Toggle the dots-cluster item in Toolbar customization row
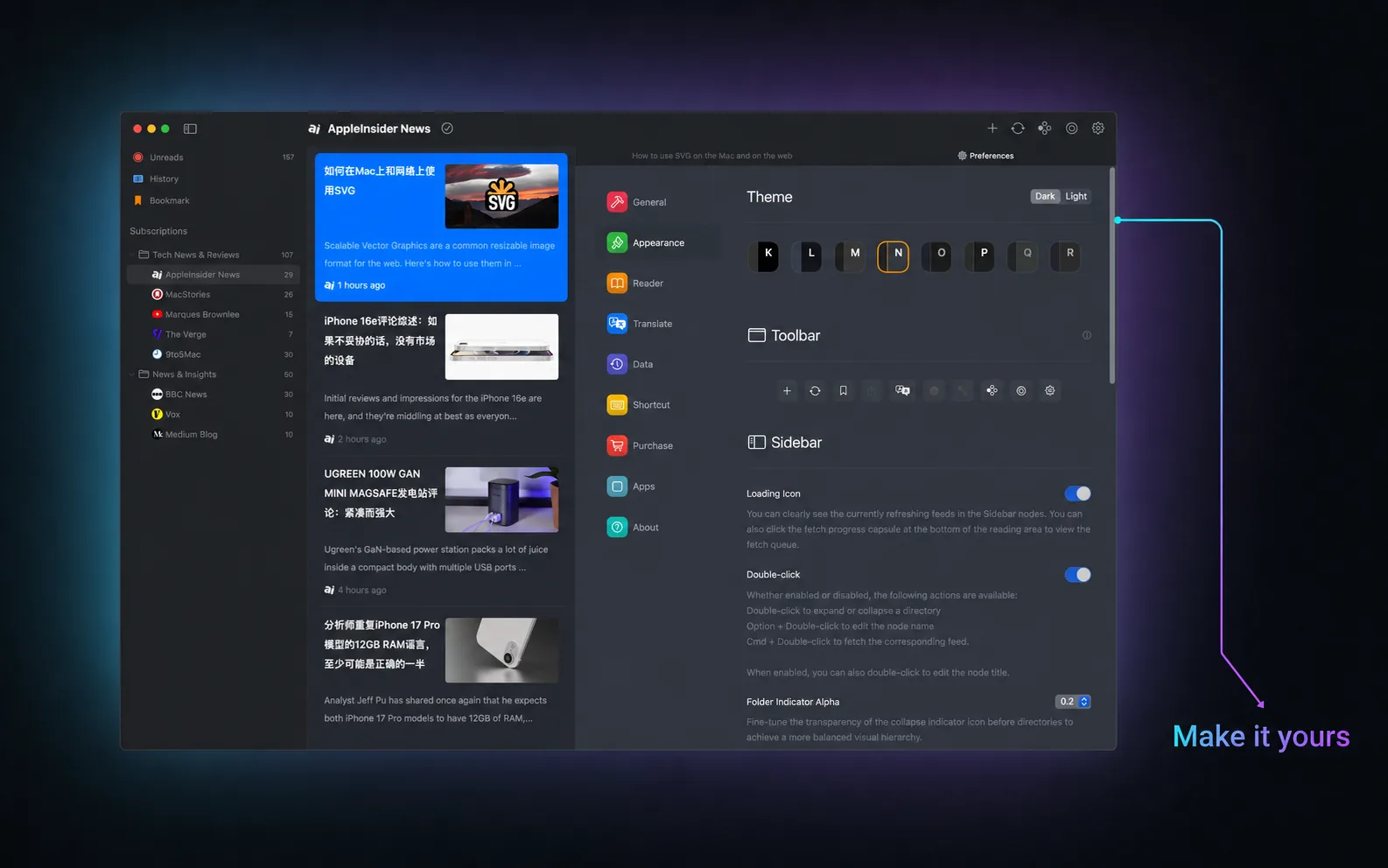The width and height of the screenshot is (1388, 868). [x=992, y=391]
